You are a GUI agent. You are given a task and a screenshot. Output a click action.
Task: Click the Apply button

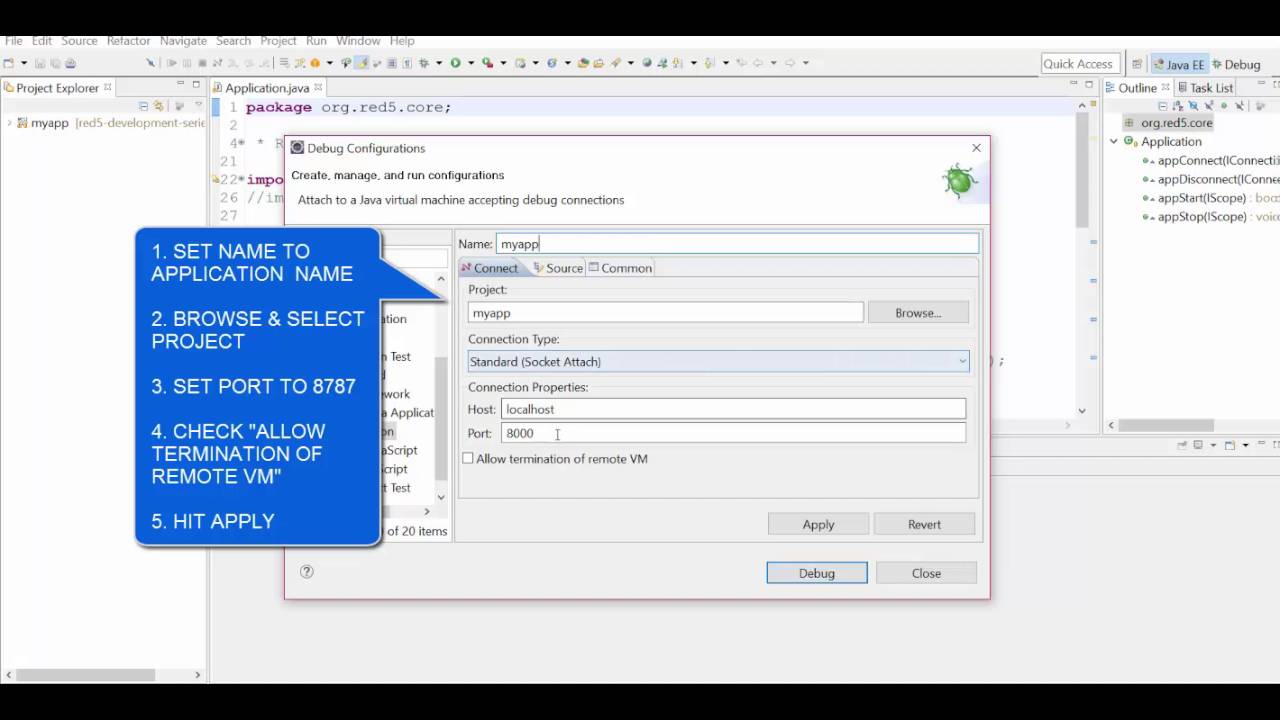coord(818,524)
